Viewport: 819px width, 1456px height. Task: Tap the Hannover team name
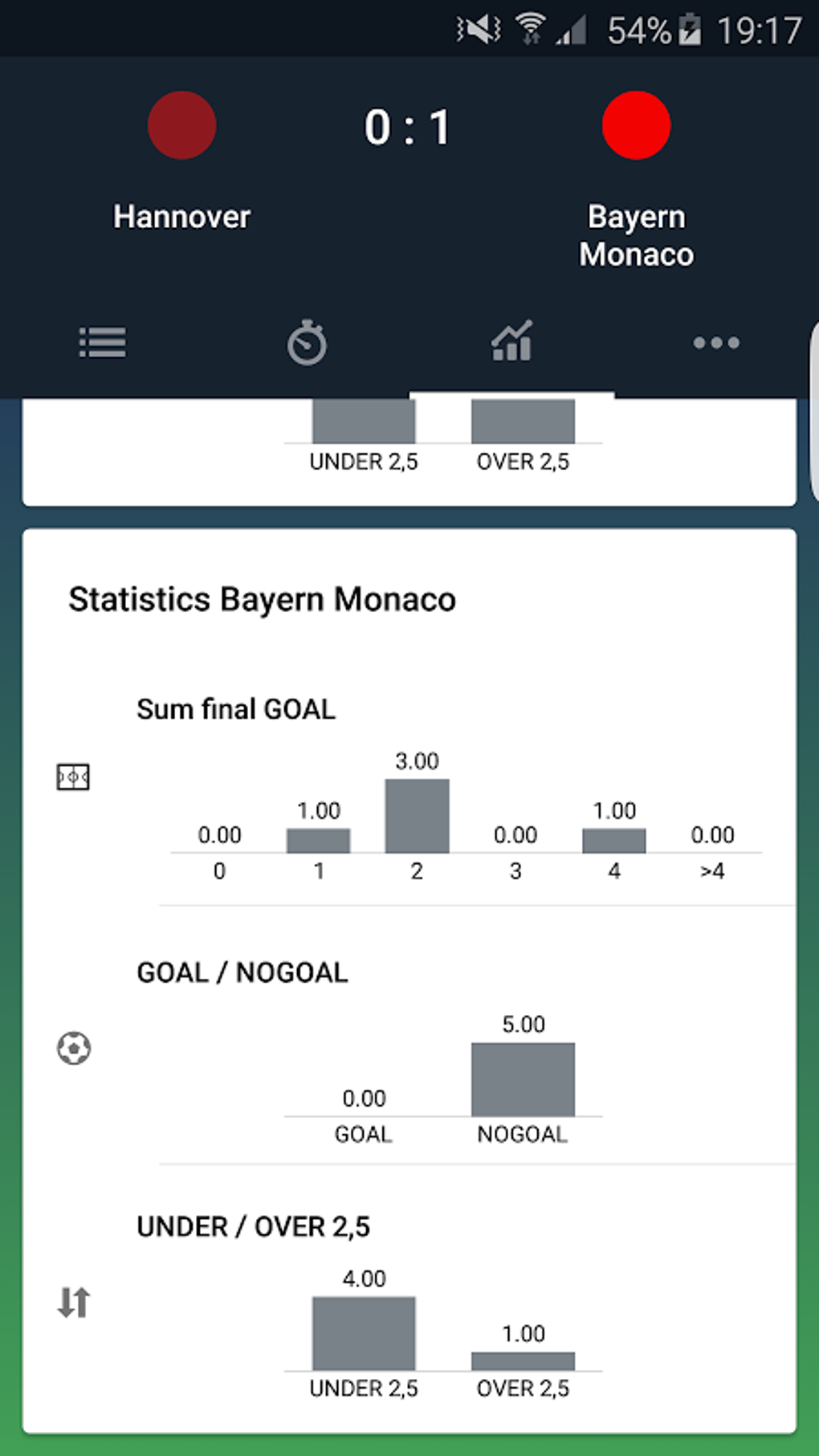click(182, 217)
